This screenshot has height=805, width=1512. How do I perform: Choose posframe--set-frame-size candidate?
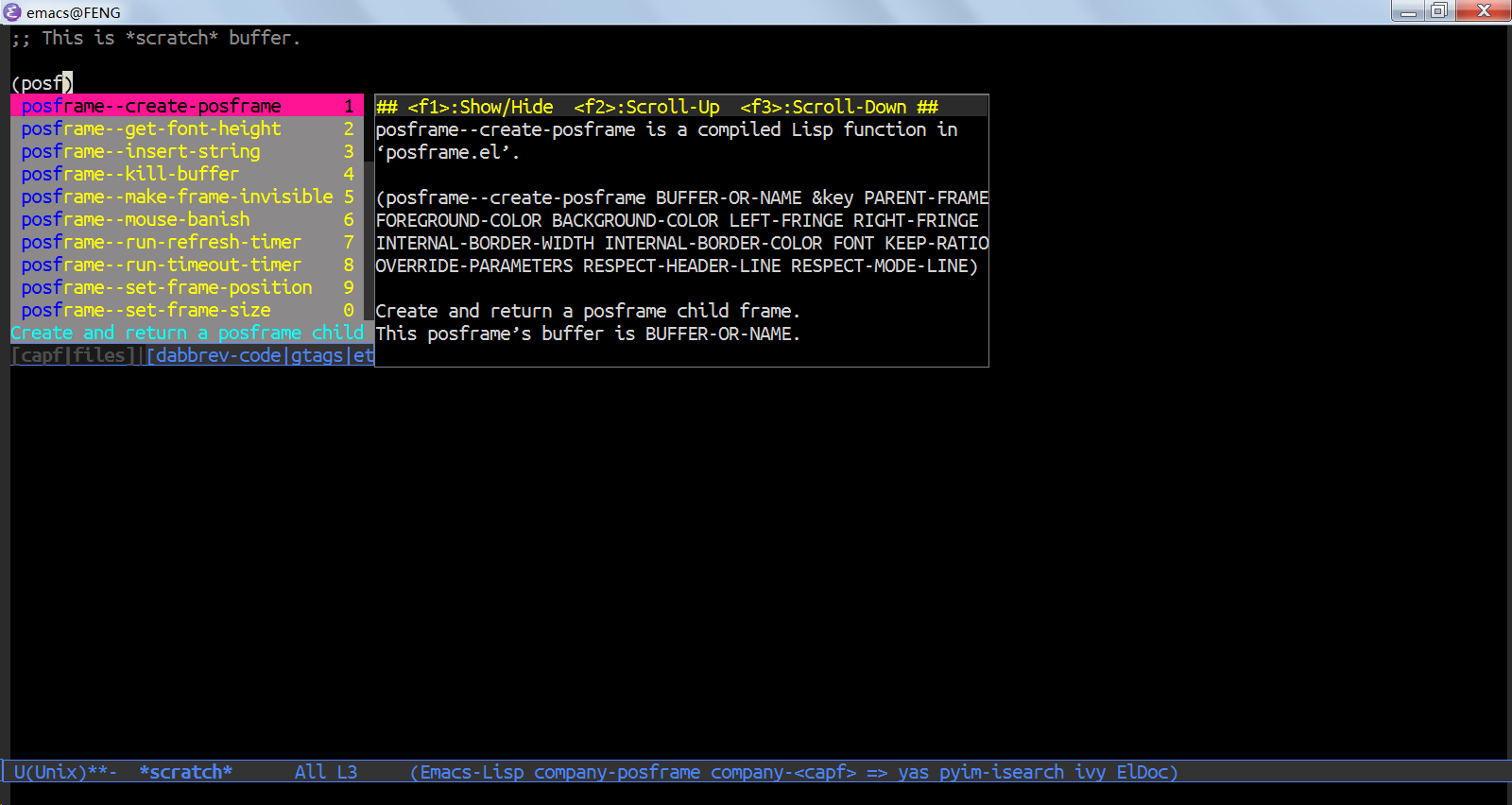tap(186, 310)
